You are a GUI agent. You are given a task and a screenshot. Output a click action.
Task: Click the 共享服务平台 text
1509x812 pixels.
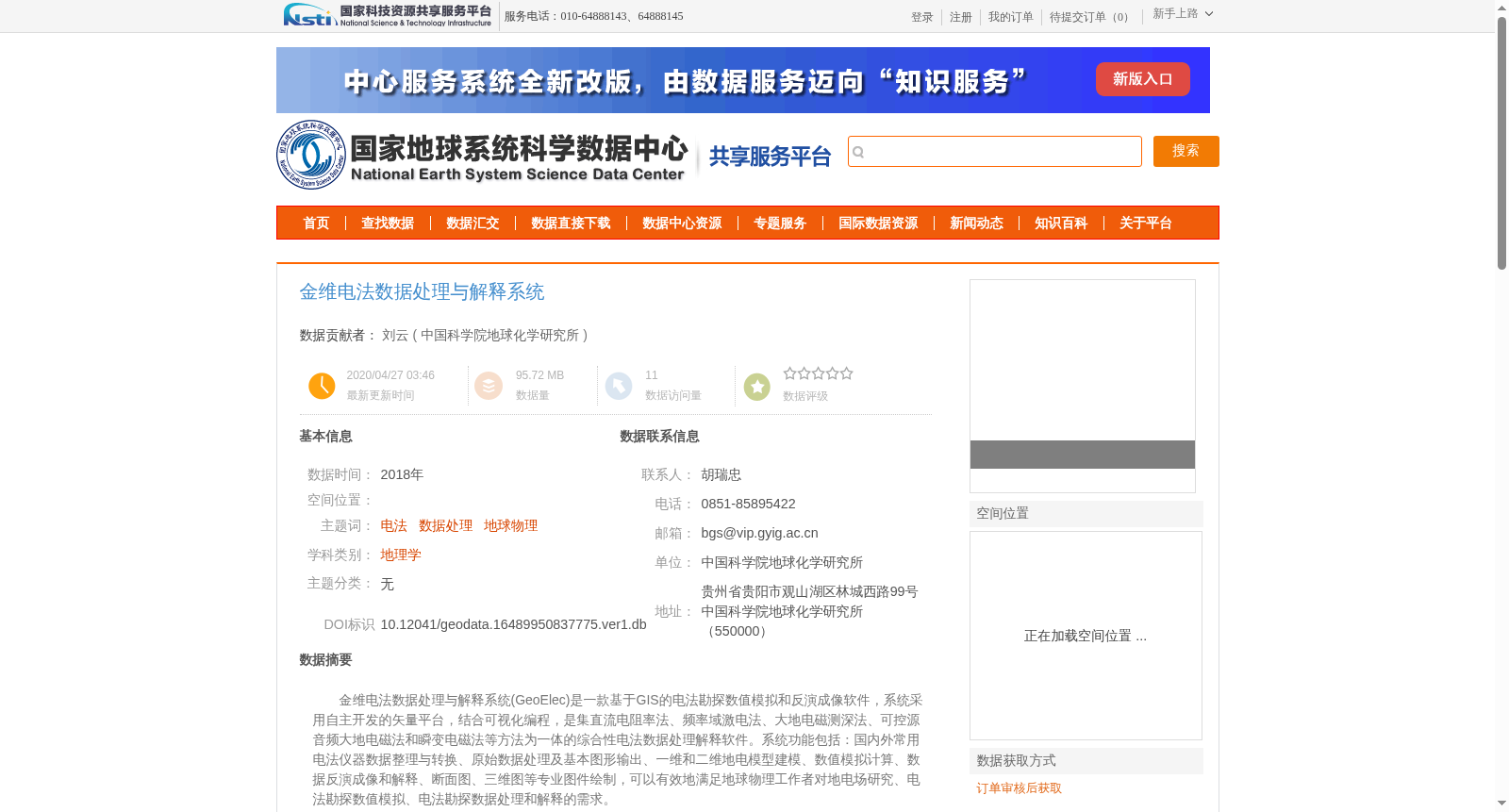[x=770, y=157]
